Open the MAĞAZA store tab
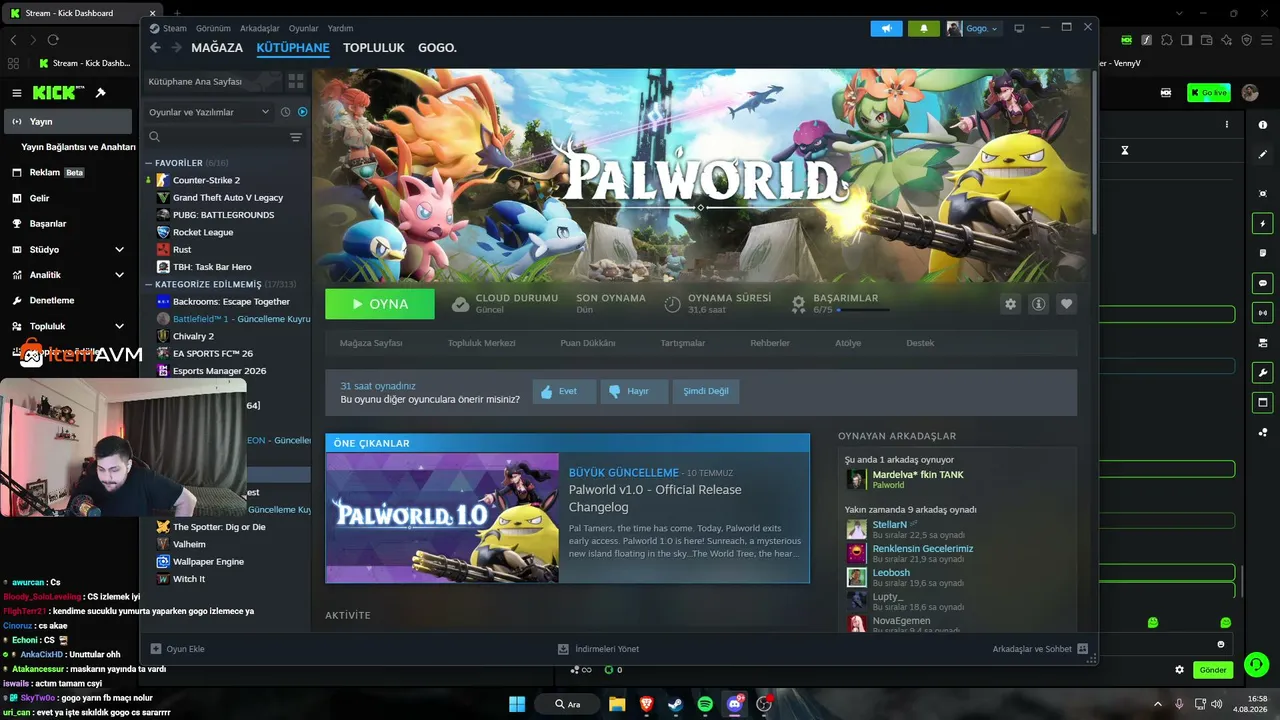Screen dimensions: 1280x720 tap(217, 48)
